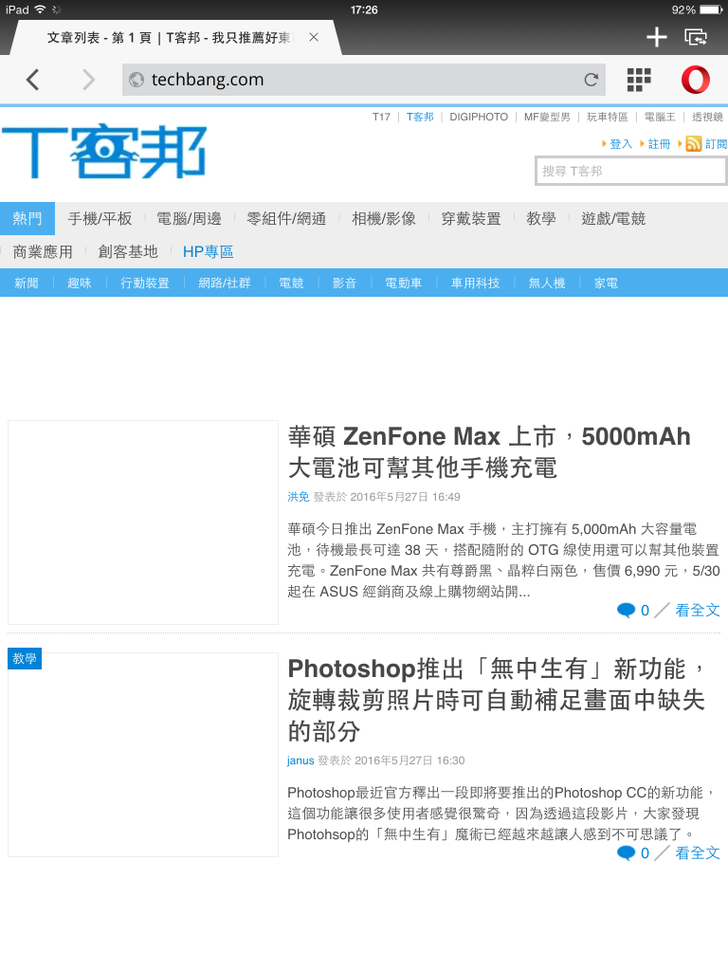
Task: Choose 行動裝置 in the blue sub-menu
Action: click(145, 283)
